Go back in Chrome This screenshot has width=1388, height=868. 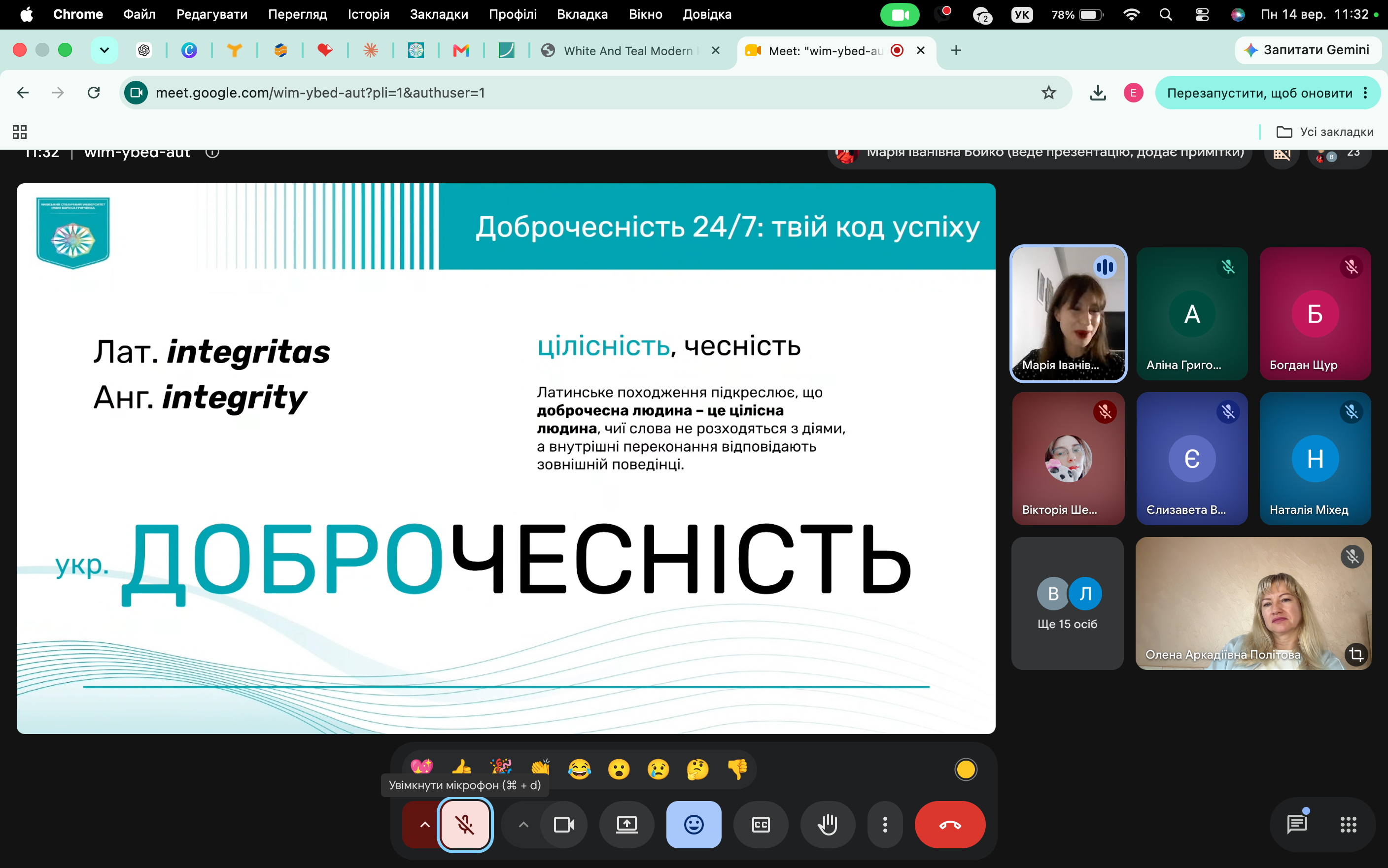[22, 93]
